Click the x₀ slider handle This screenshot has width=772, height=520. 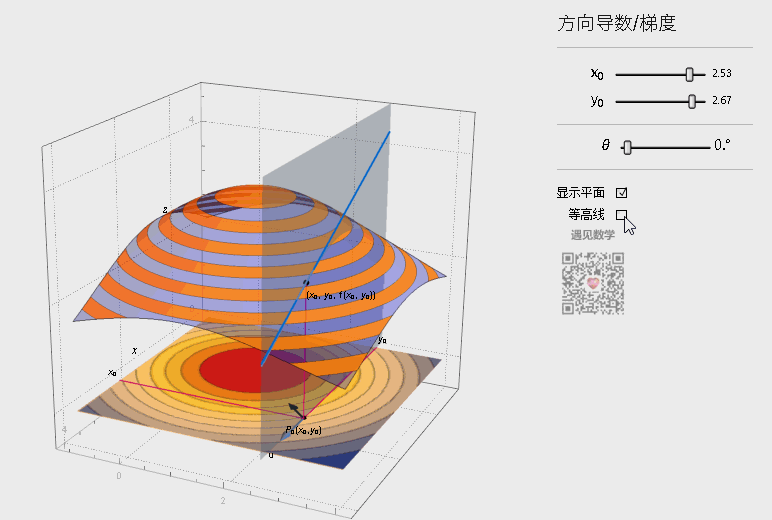tap(689, 74)
